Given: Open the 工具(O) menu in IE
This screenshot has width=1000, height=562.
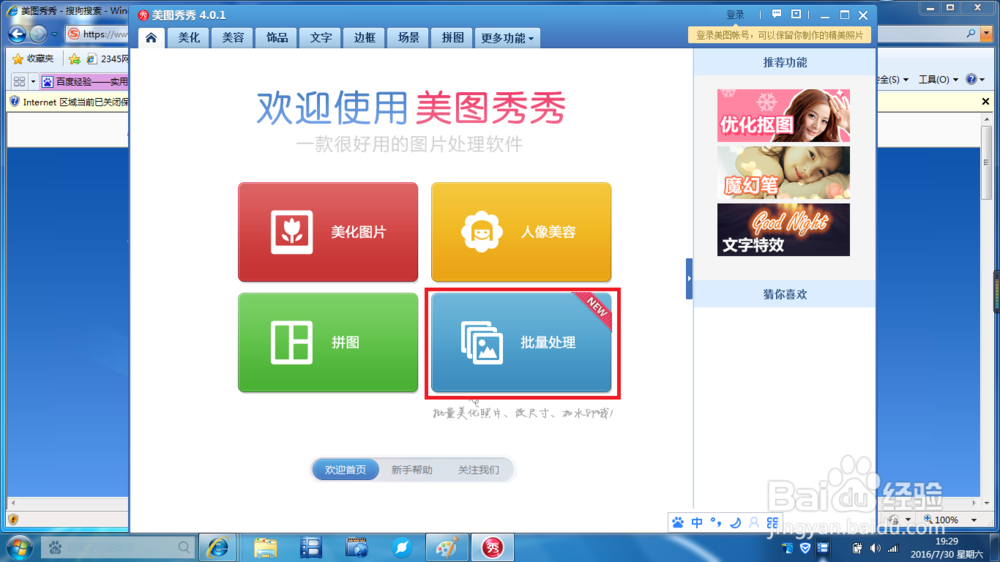Looking at the screenshot, I should click(x=938, y=80).
